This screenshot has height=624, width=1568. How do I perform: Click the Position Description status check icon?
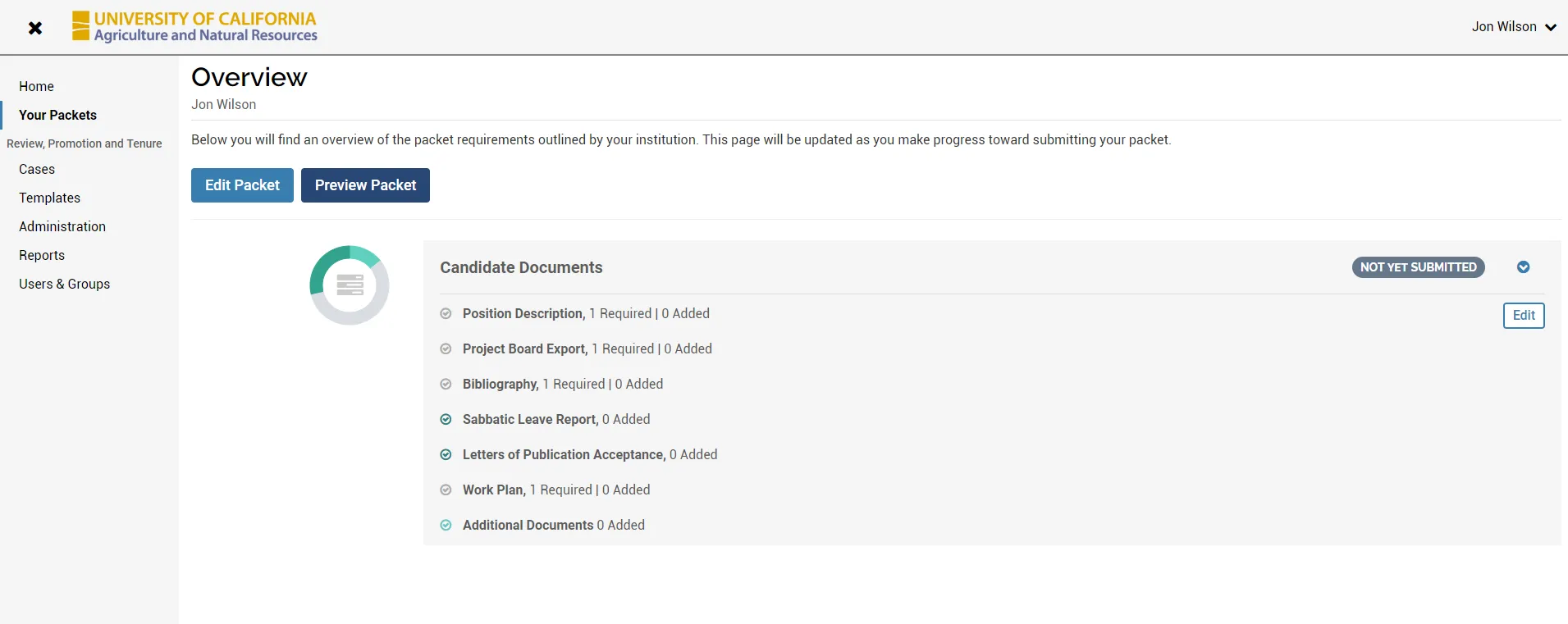pos(446,313)
